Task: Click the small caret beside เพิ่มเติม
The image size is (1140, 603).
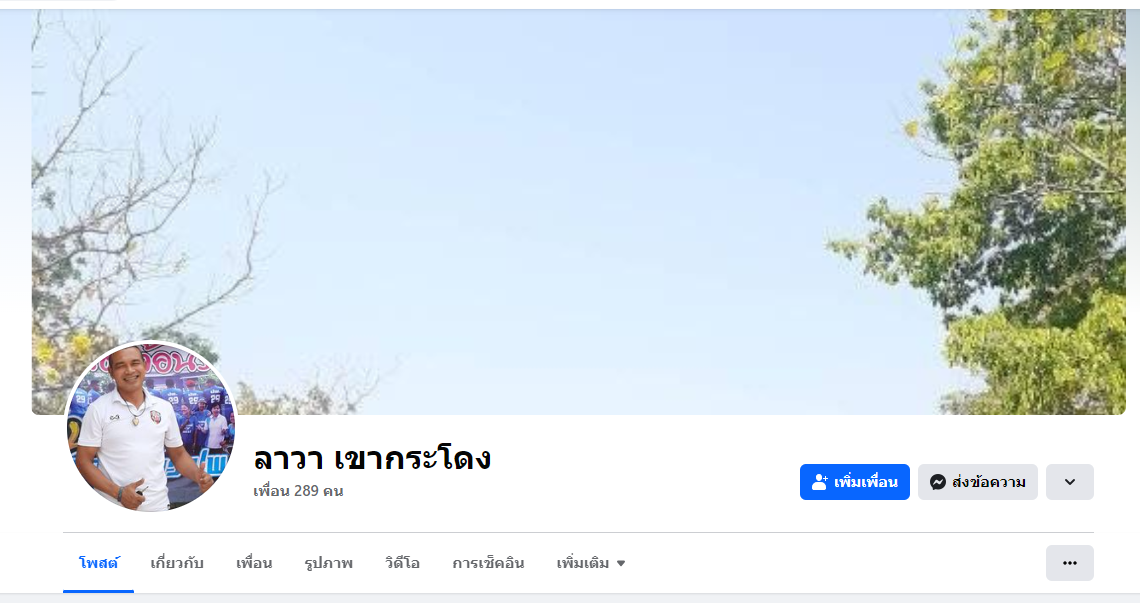Action: pyautogui.click(x=621, y=563)
